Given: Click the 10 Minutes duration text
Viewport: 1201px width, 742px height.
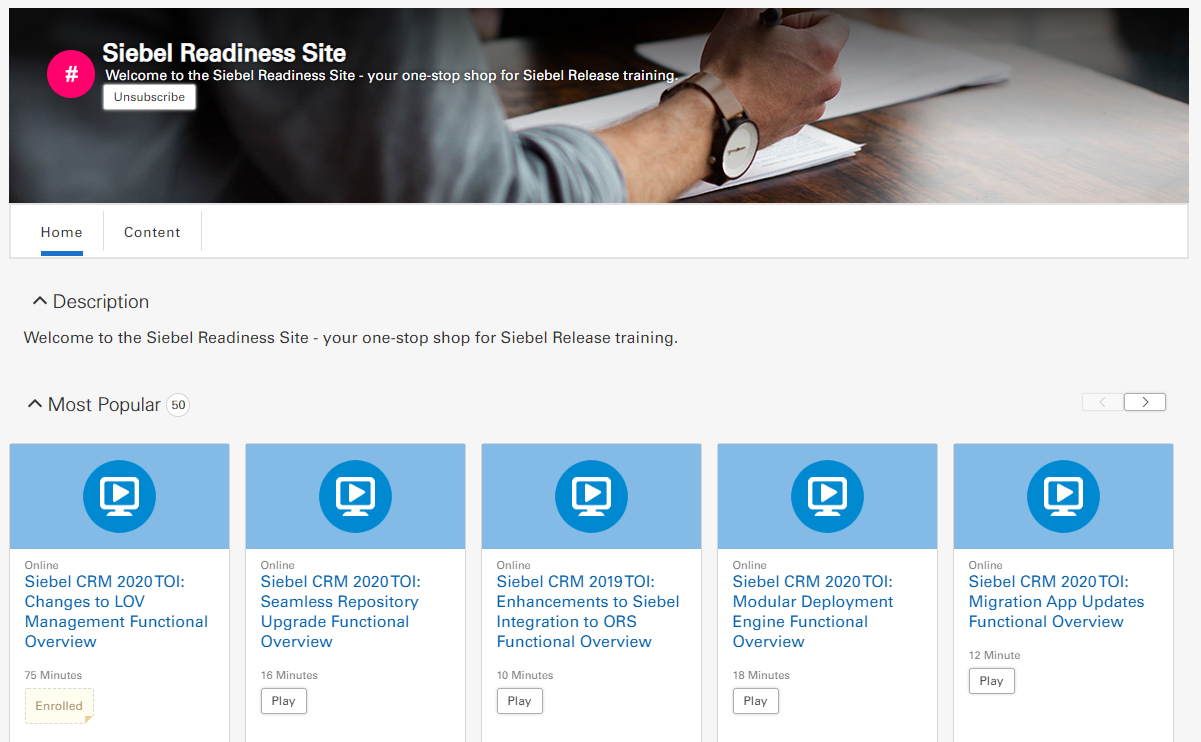Looking at the screenshot, I should [x=525, y=675].
